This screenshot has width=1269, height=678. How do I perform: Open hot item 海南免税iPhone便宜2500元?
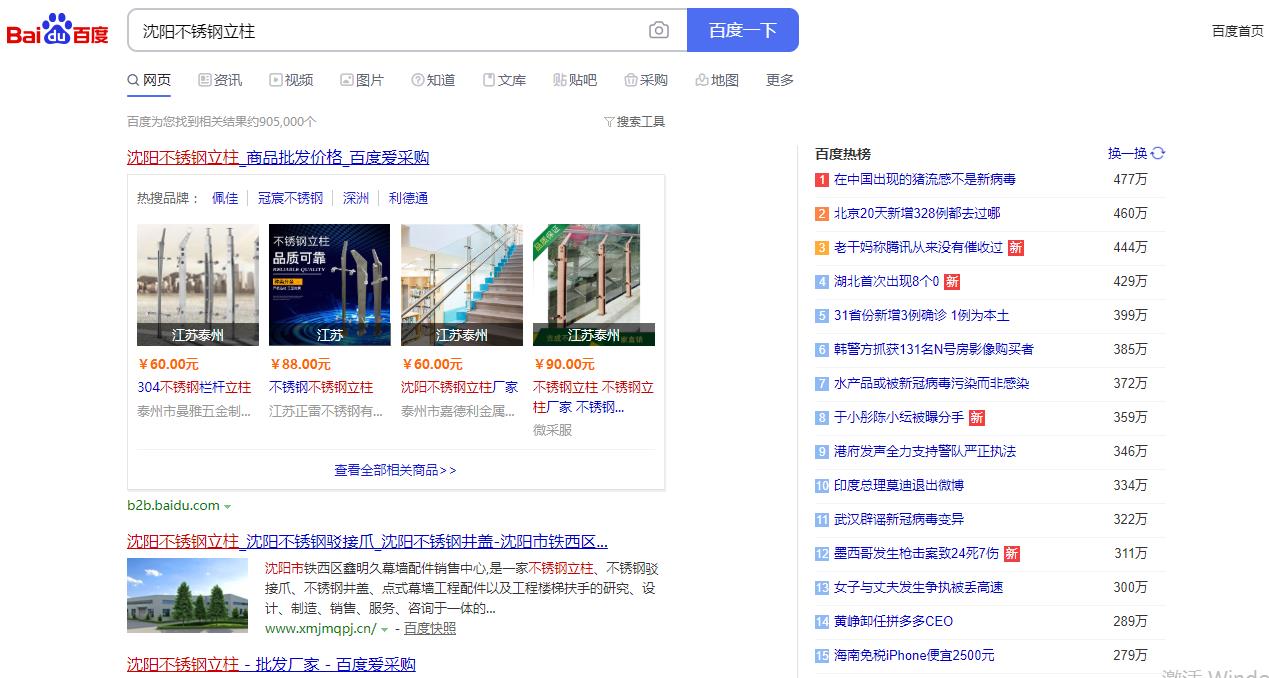click(914, 656)
